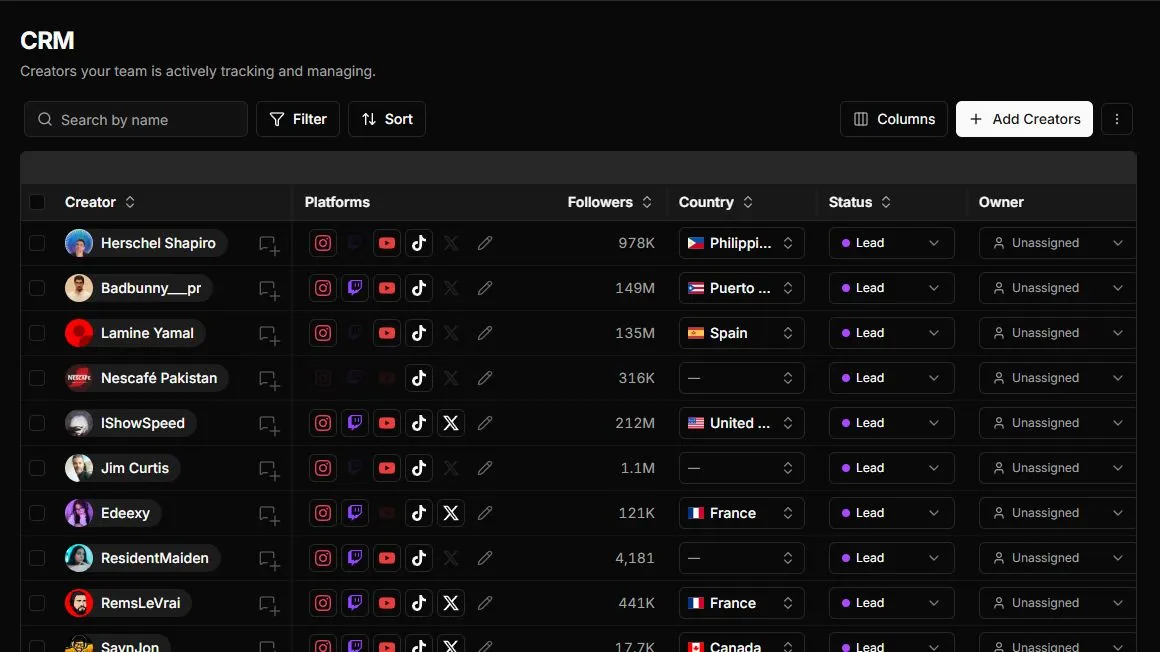Open IShowSpeed's Lead status dropdown

(x=891, y=423)
